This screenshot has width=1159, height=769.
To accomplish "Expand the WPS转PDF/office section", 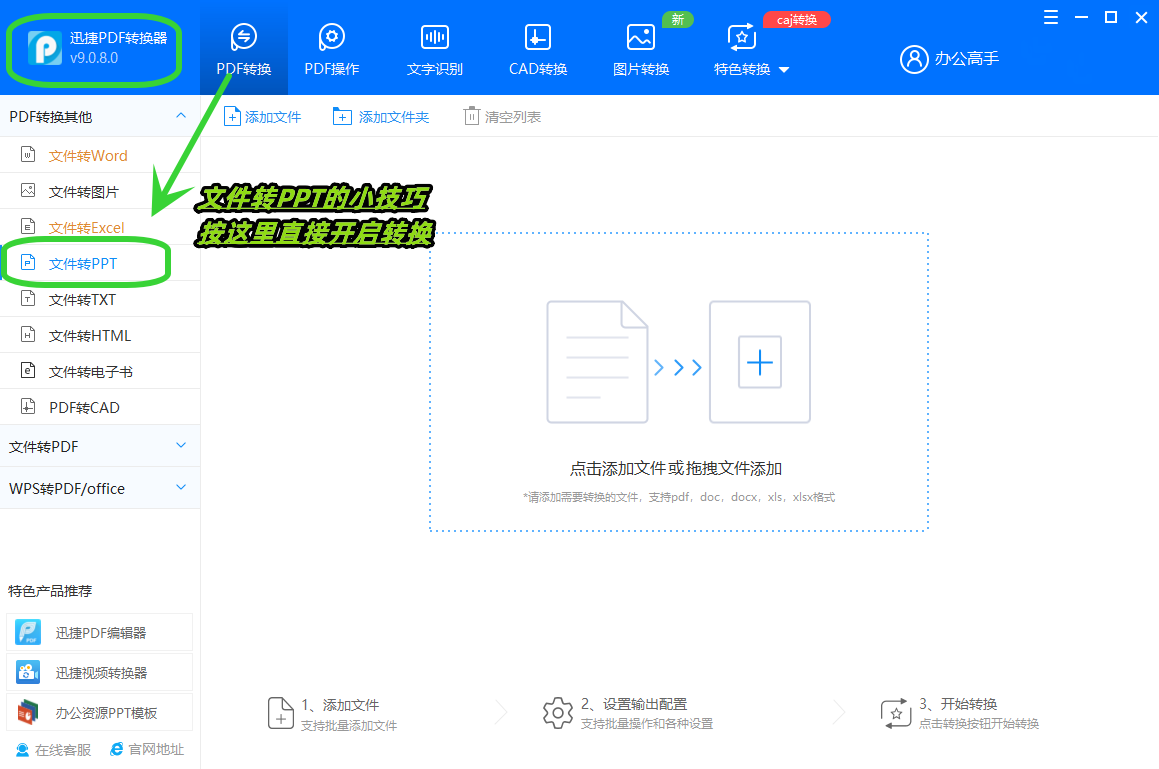I will coord(100,488).
